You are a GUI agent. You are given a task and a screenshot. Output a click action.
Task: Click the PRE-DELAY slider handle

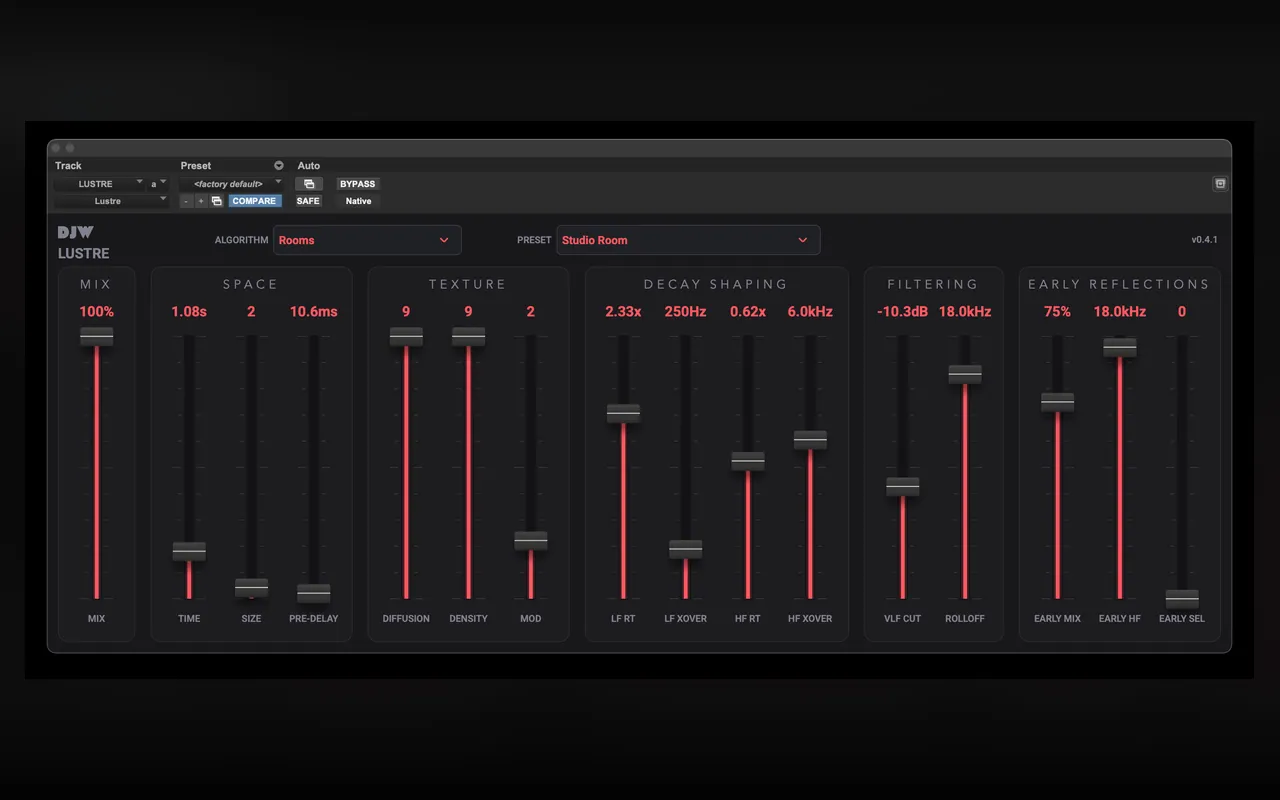pyautogui.click(x=314, y=593)
